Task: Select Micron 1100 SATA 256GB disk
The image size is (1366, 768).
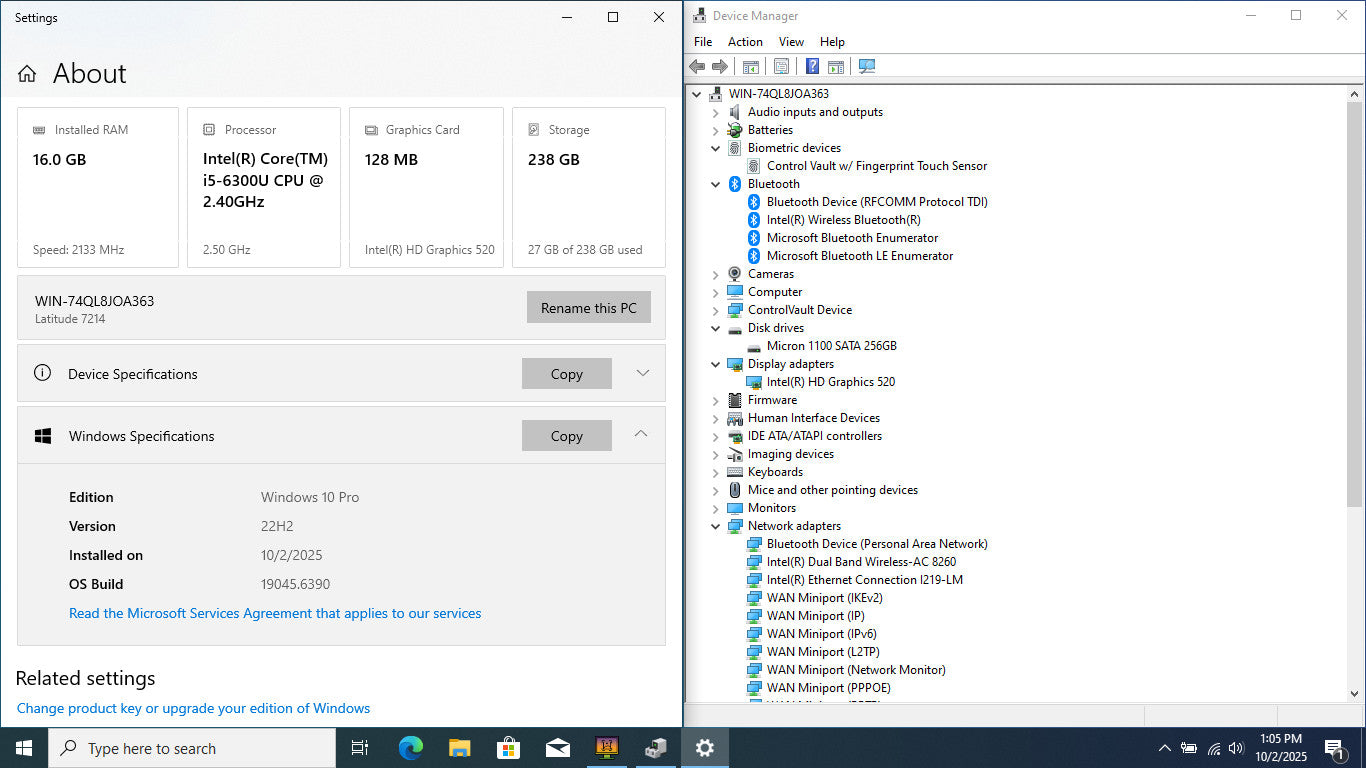Action: tap(831, 346)
